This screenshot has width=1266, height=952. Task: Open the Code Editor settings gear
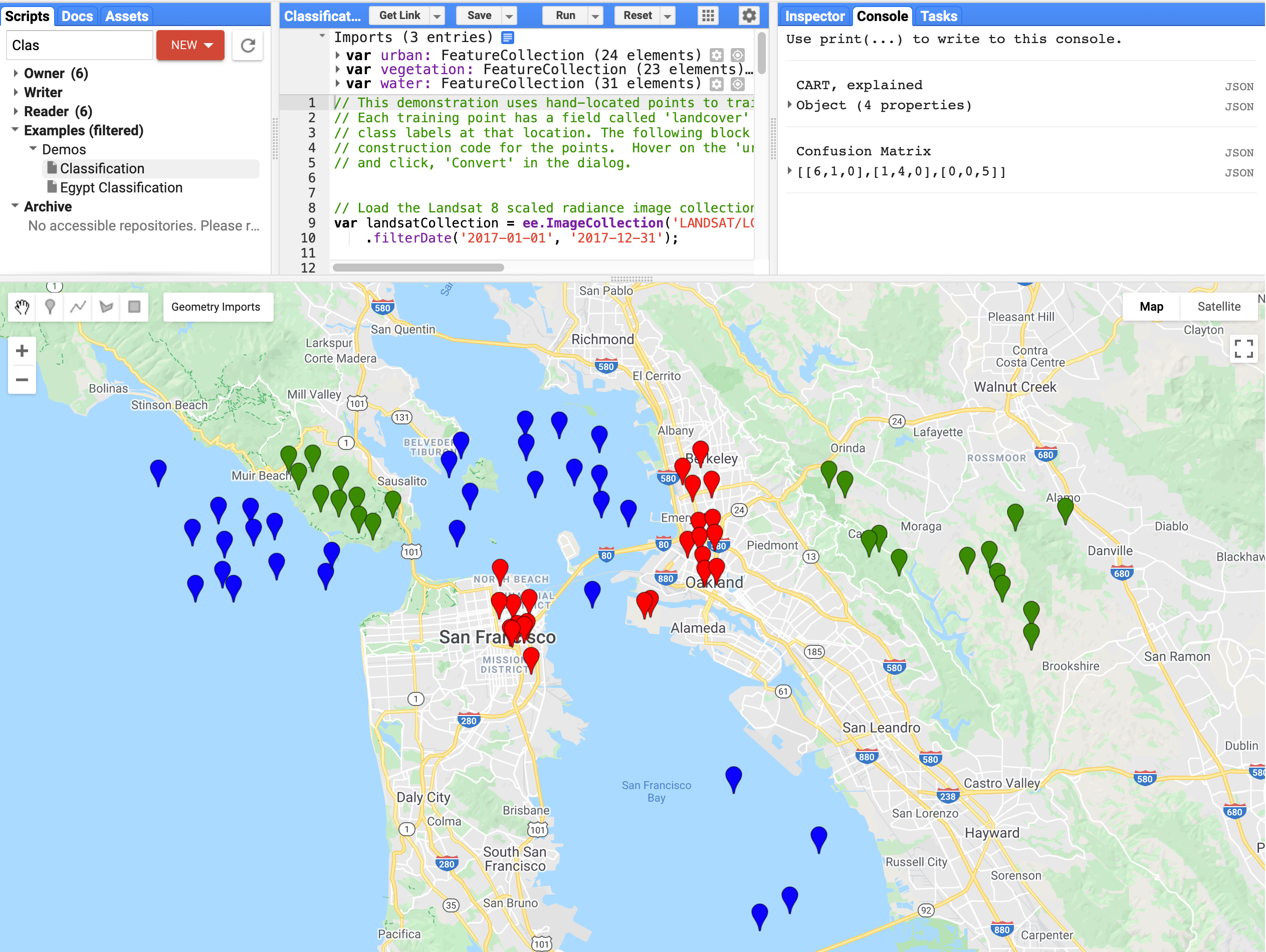click(748, 16)
